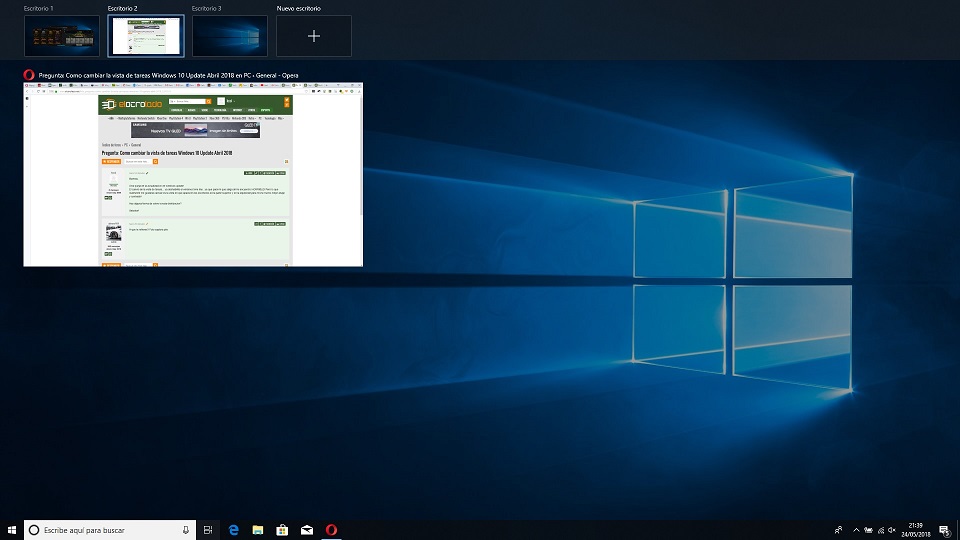Click the Opera browser taskbar icon
This screenshot has width=960, height=540.
331,530
